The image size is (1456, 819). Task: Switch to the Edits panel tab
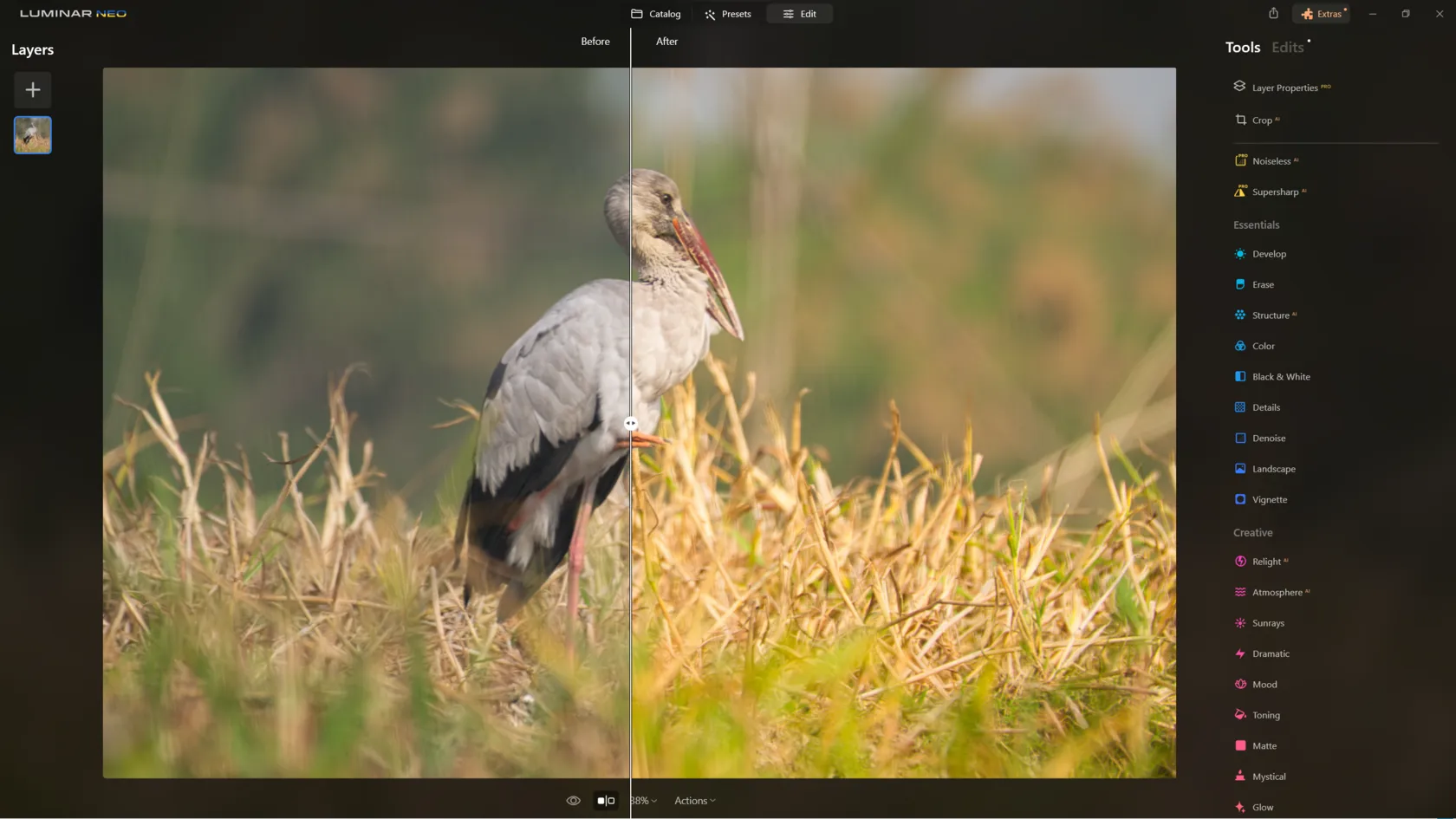point(1287,48)
